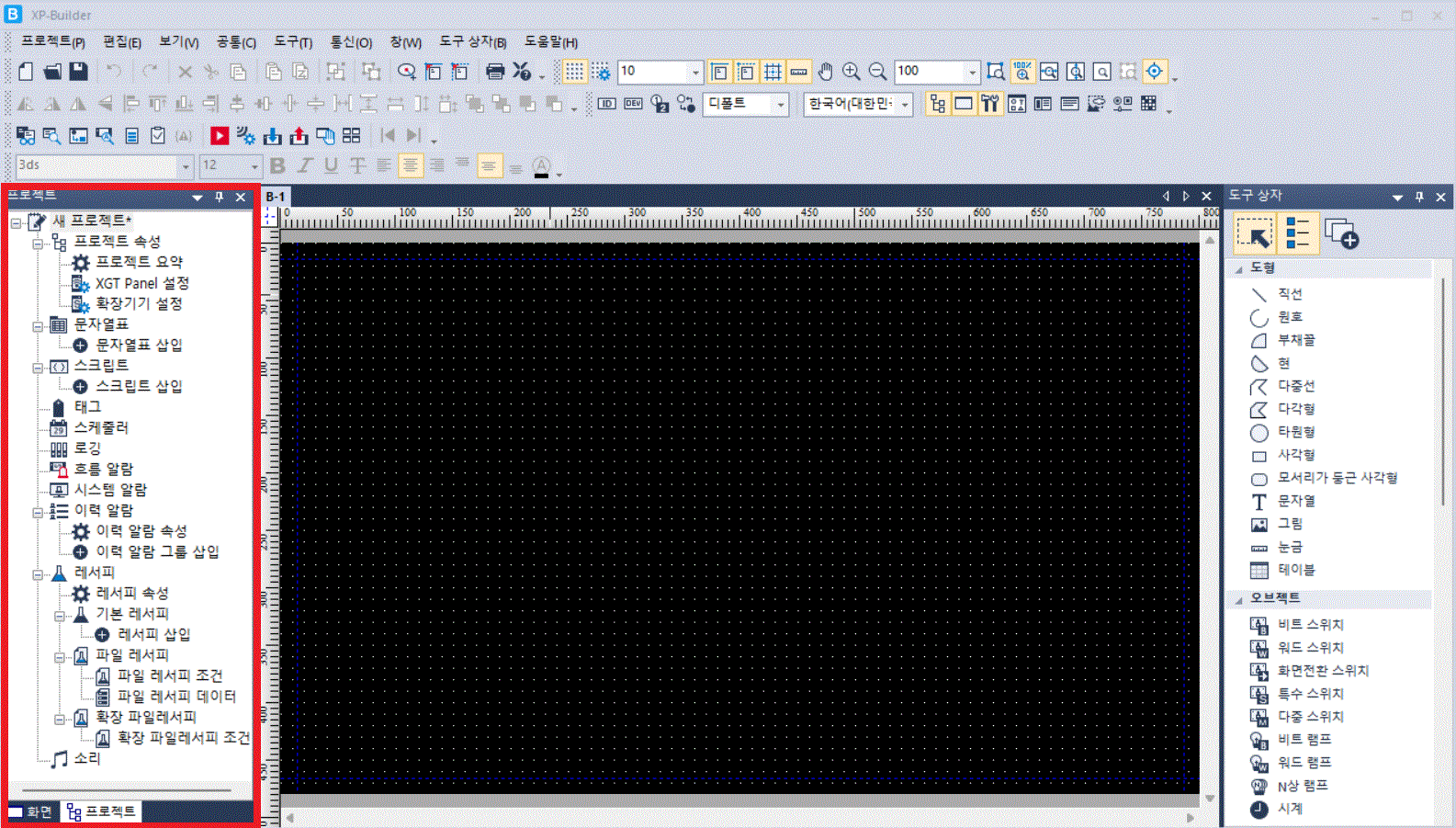
Task: Collapse the 도형 section in the toolbox
Action: pos(1239,268)
